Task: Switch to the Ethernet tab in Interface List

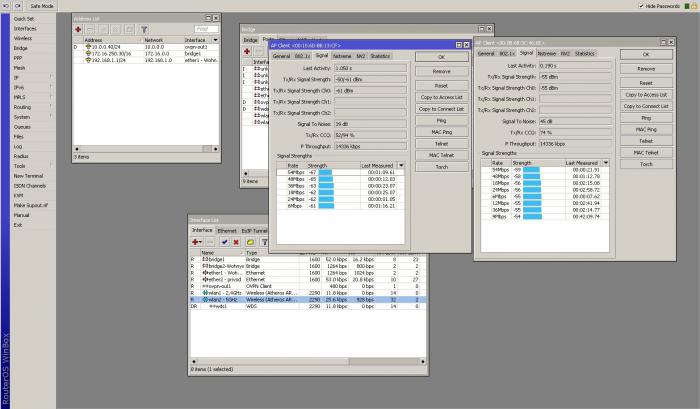Action: tap(227, 231)
